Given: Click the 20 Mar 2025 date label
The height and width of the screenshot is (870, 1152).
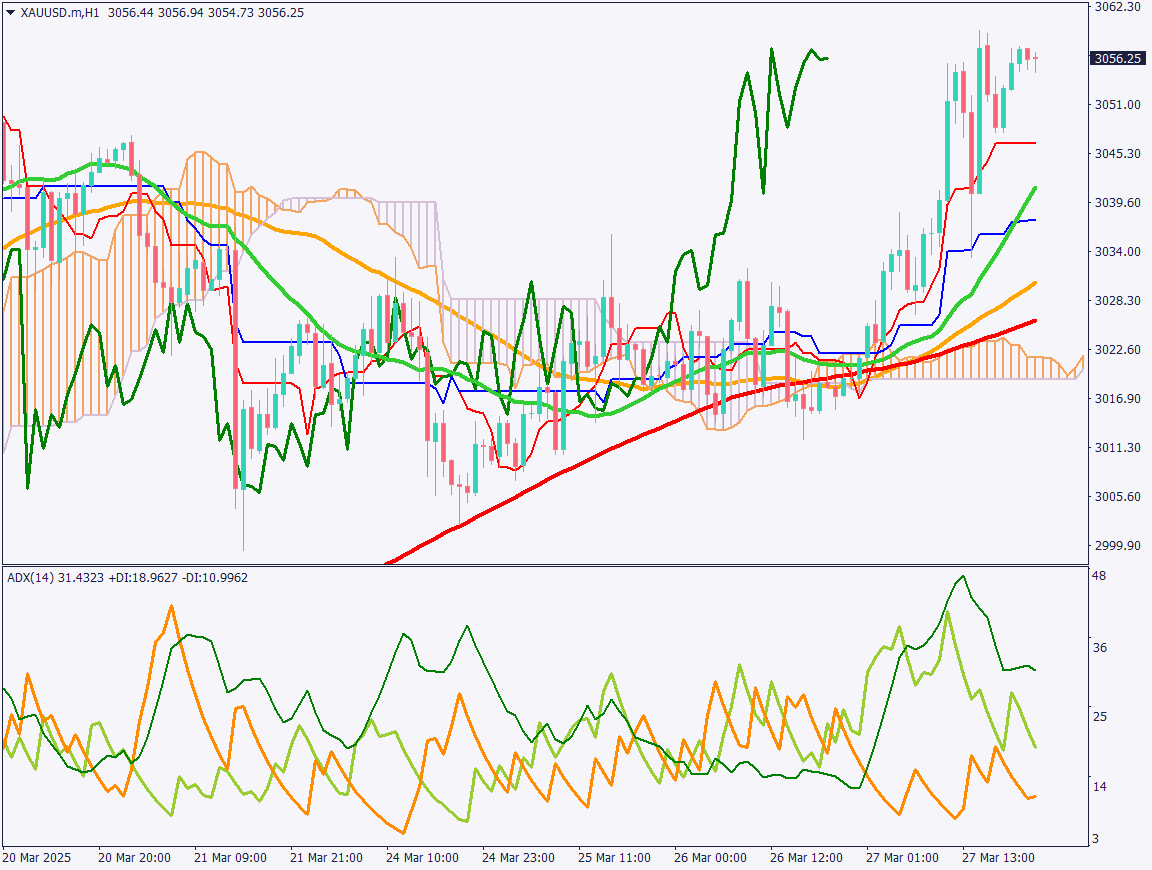Looking at the screenshot, I should click(38, 858).
